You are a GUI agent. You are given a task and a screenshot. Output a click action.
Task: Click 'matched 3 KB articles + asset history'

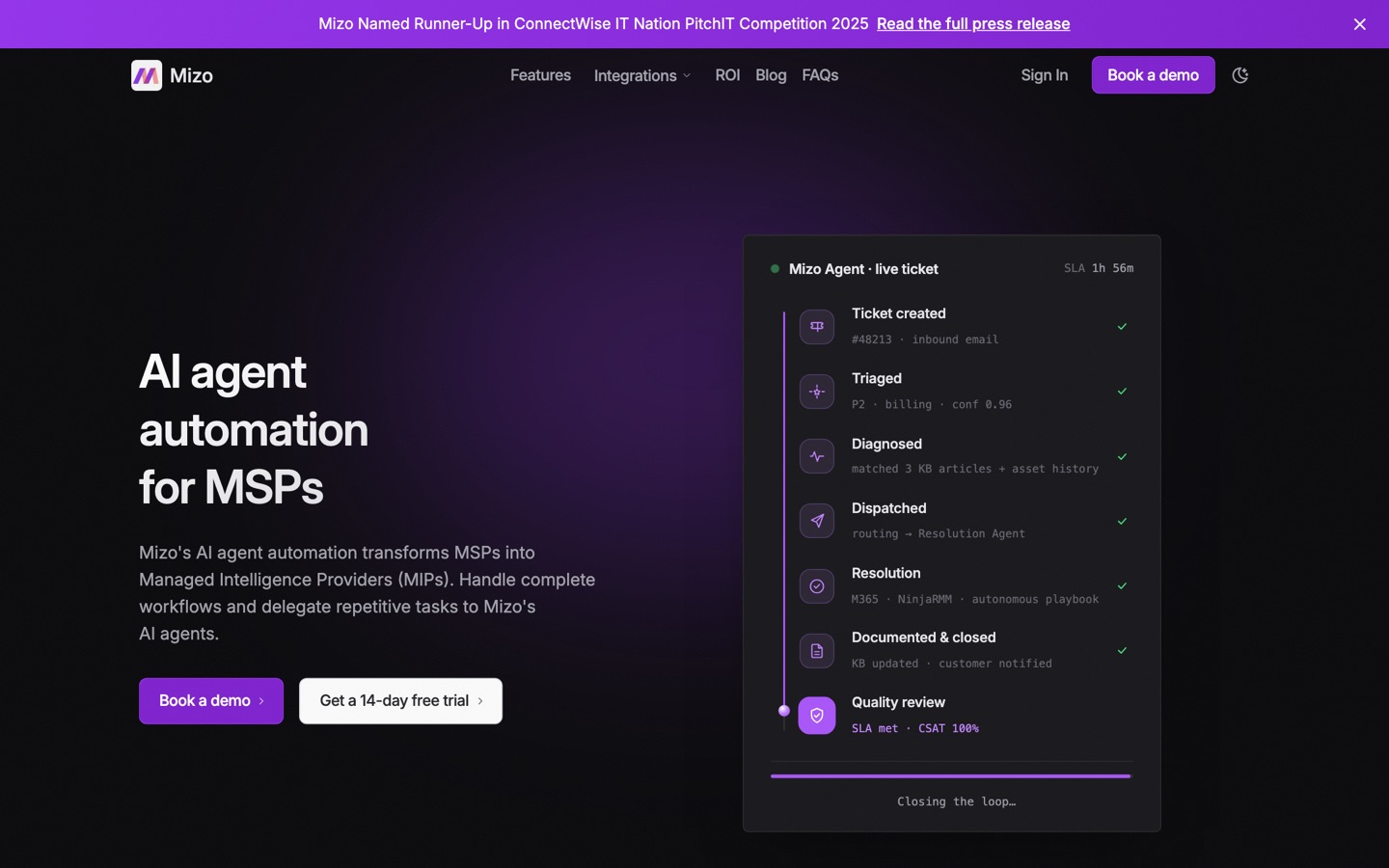975,469
